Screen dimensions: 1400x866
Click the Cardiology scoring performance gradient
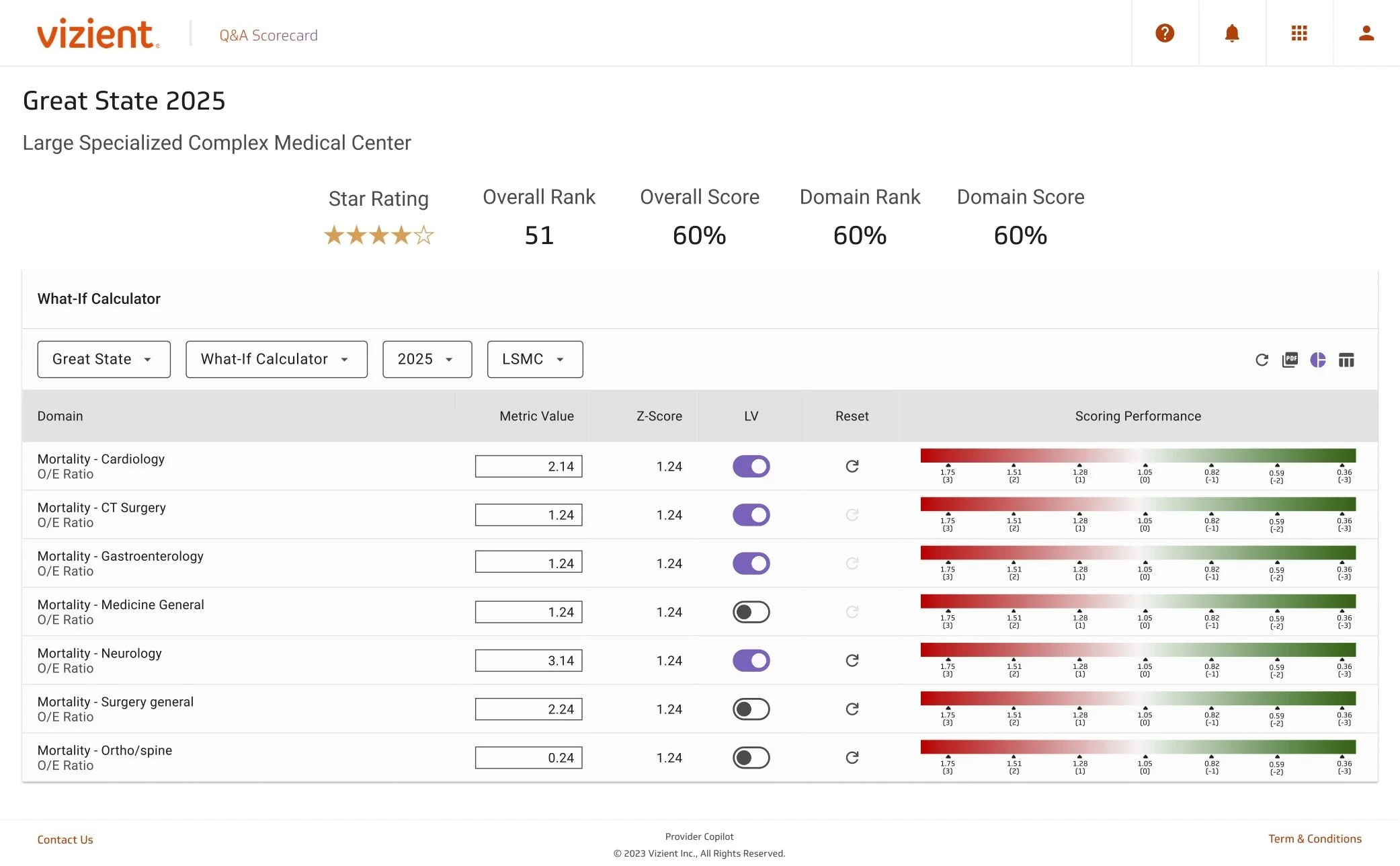point(1138,455)
